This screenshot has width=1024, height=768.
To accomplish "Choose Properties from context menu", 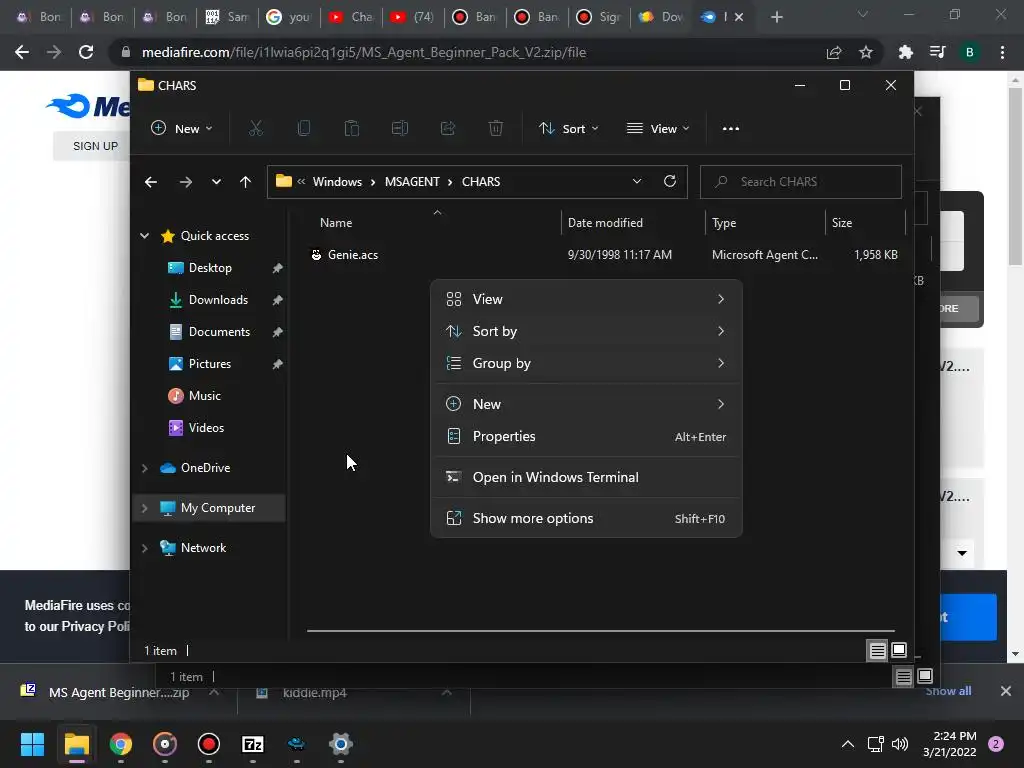I will tap(586, 436).
